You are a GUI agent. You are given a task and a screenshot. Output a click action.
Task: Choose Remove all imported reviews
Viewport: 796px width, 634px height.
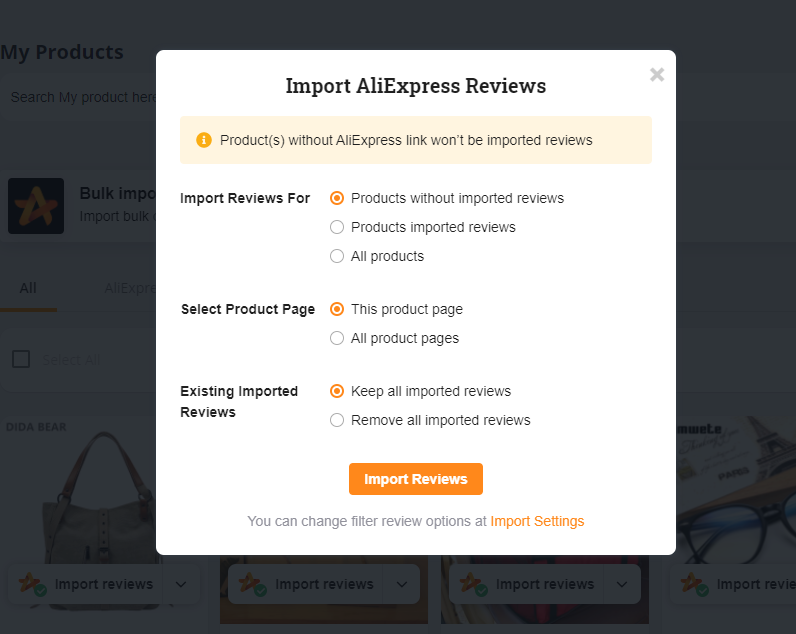click(x=337, y=420)
